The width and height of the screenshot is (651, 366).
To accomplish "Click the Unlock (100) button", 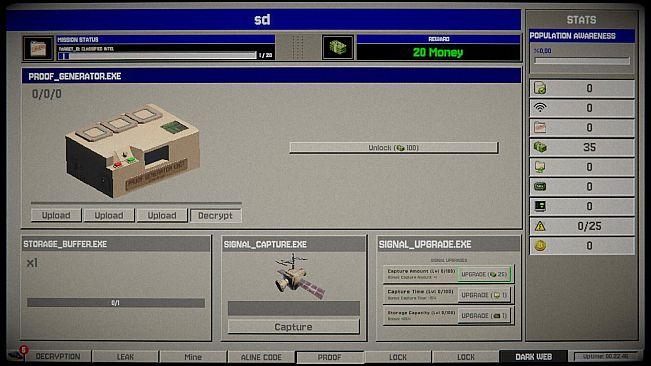I will (x=394, y=148).
